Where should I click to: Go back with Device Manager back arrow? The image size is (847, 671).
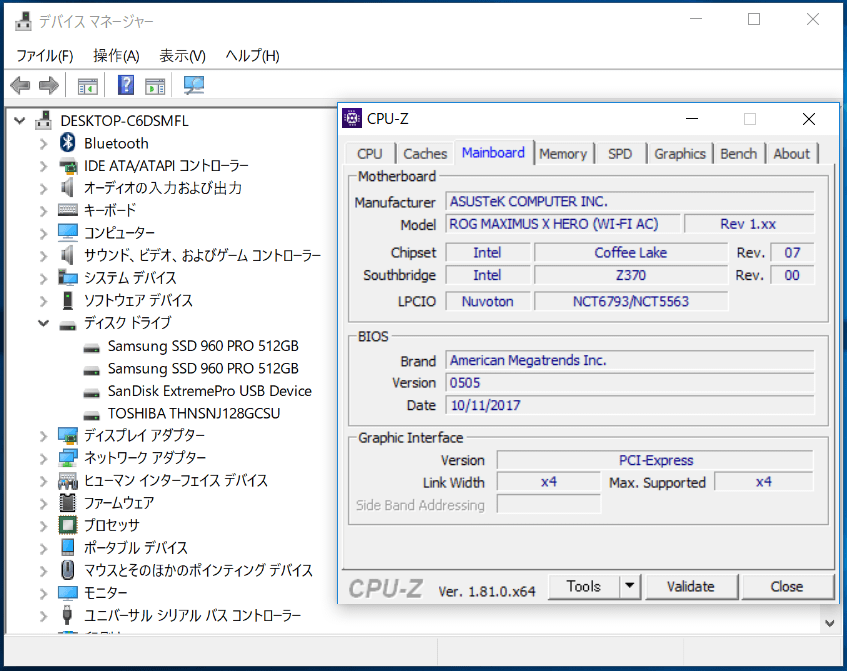(20, 85)
